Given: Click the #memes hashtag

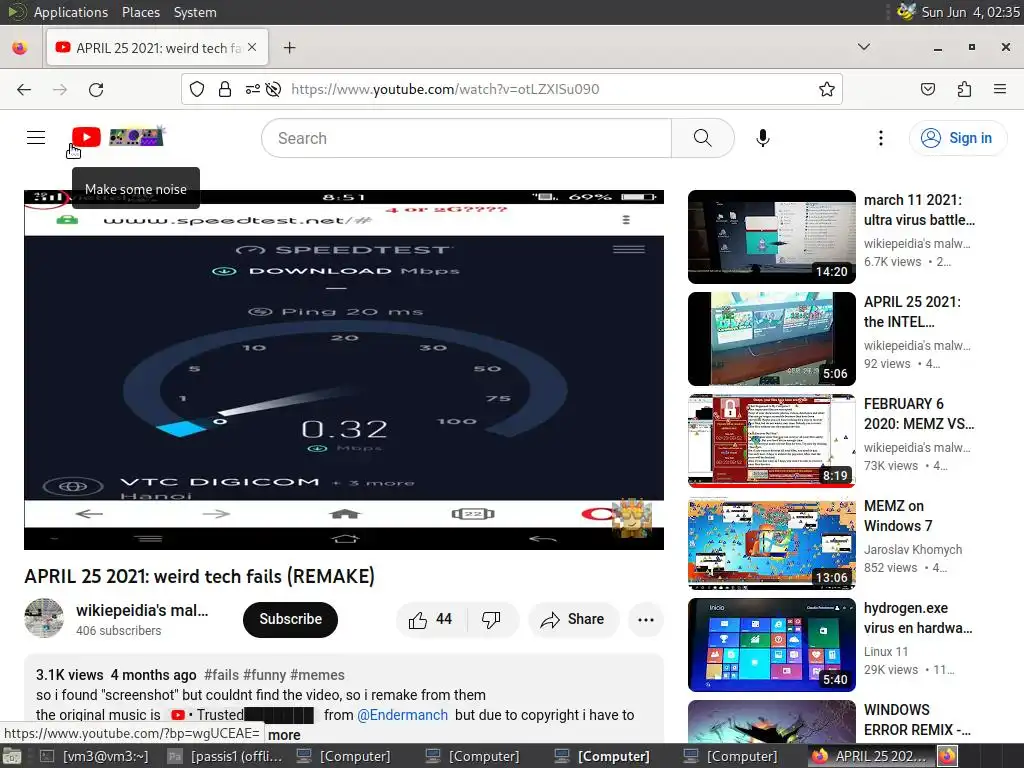Looking at the screenshot, I should click(x=317, y=675).
